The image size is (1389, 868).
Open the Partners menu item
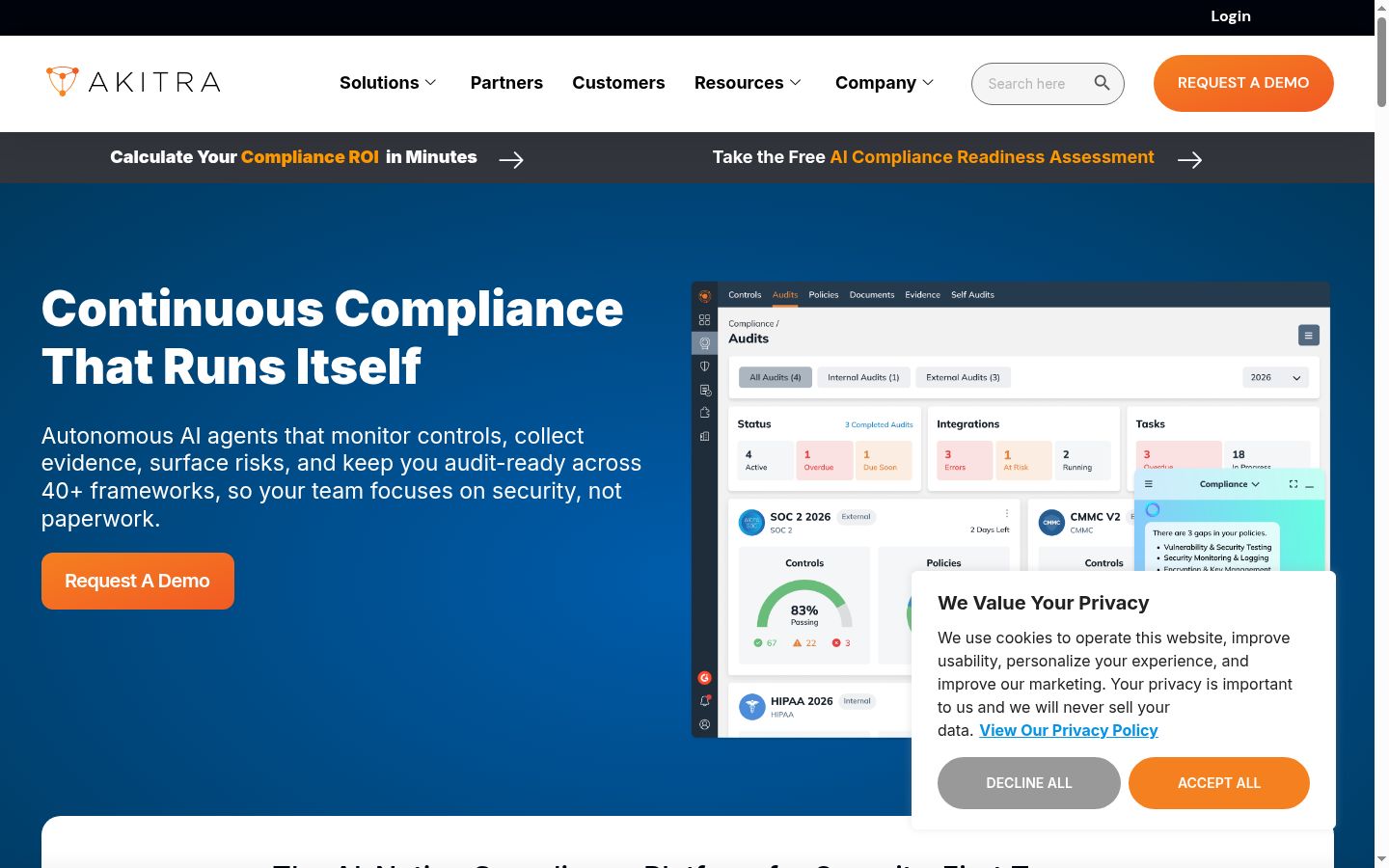point(506,83)
